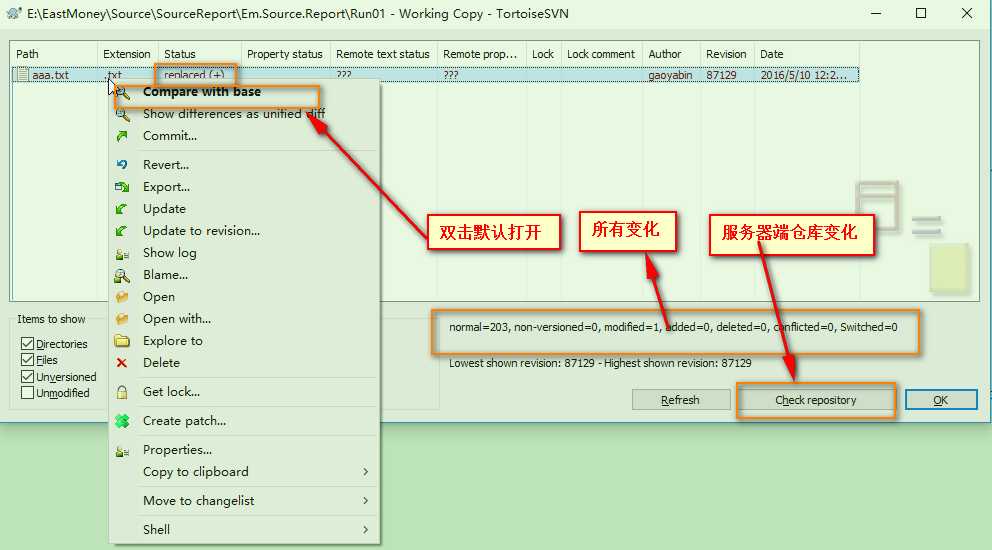Expand the Shell submenu arrow
The height and width of the screenshot is (550, 992).
pyautogui.click(x=366, y=529)
